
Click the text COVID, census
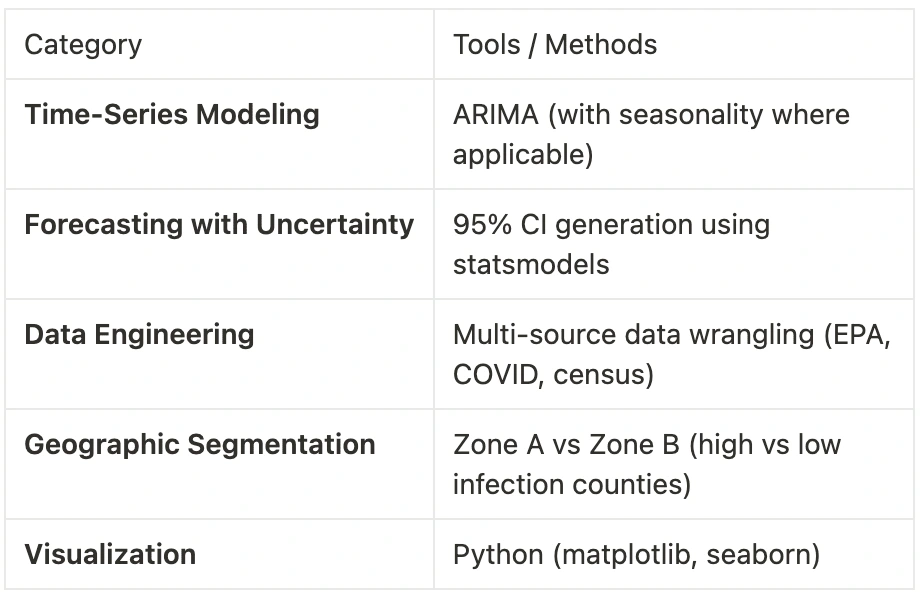(x=553, y=375)
